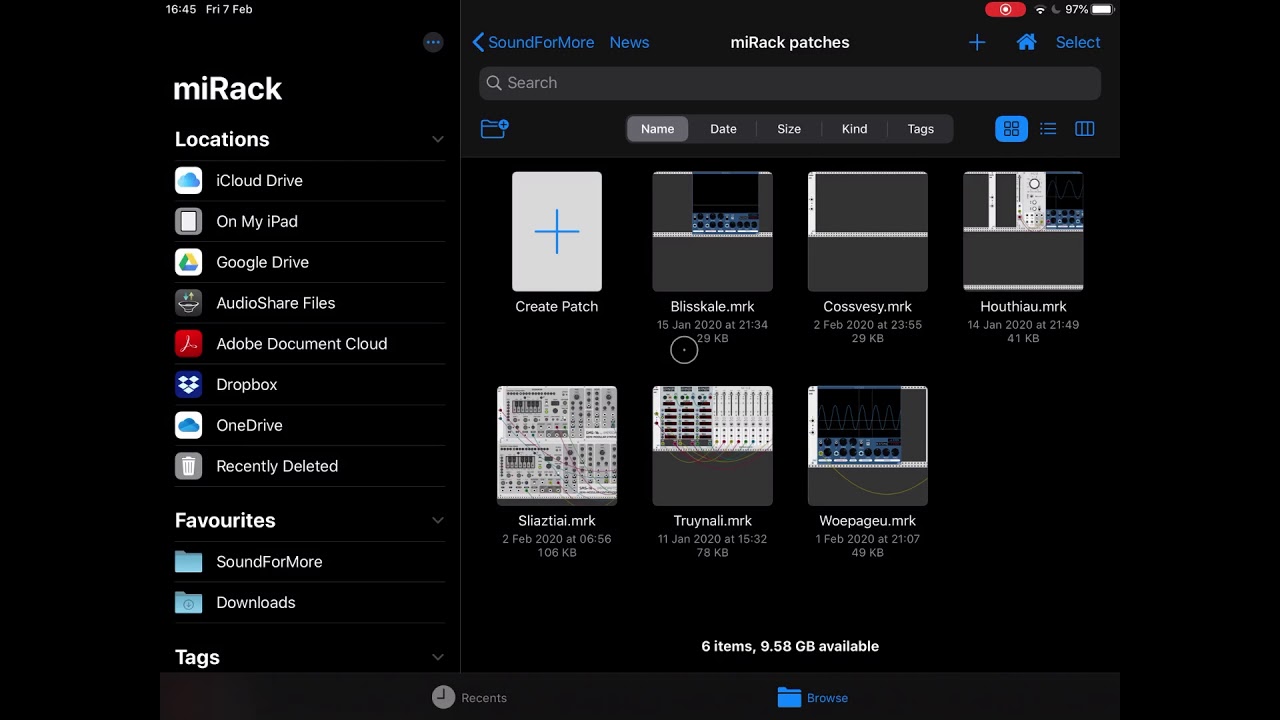Open the Browse tab

click(x=812, y=697)
